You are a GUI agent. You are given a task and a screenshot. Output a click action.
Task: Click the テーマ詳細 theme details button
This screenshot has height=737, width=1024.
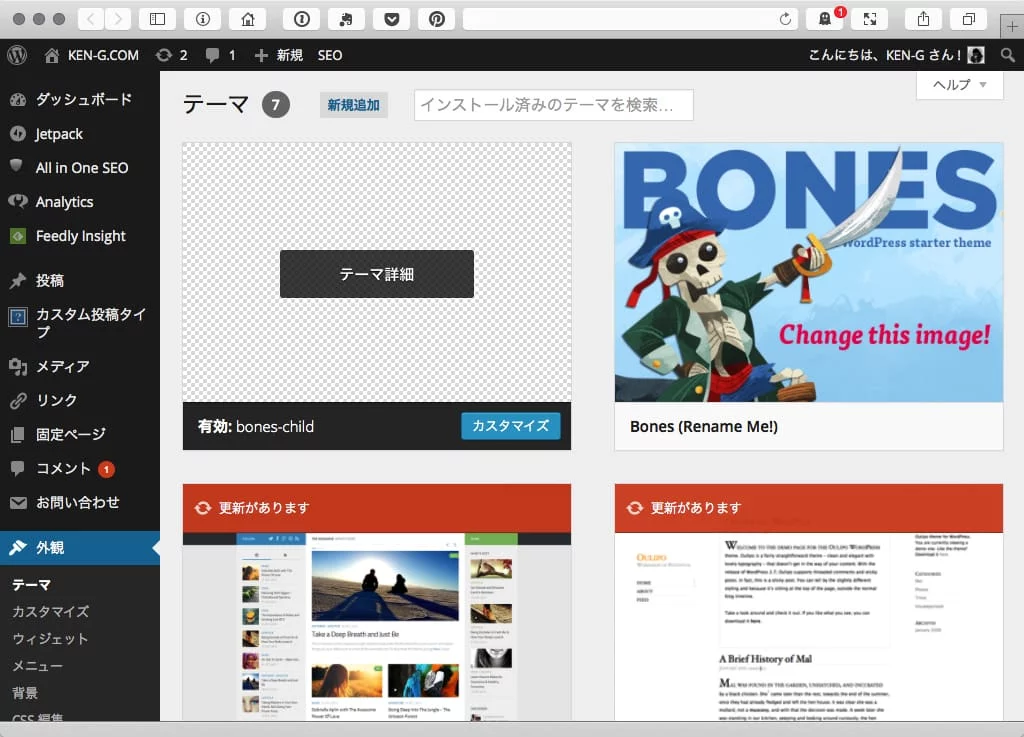[x=377, y=274]
